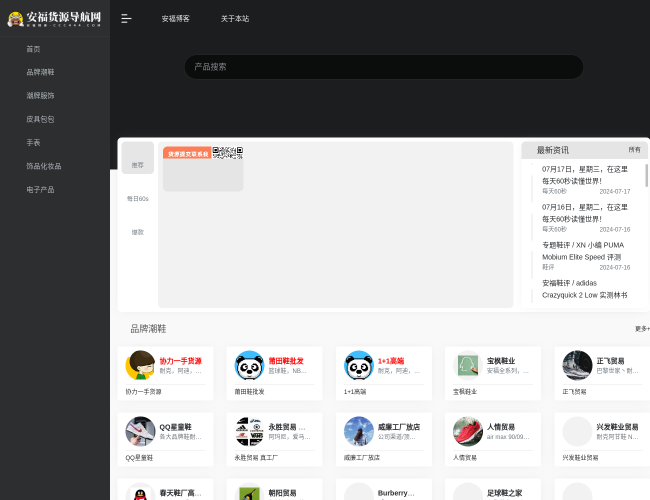Click the 安福货源导航网 site logo
This screenshot has height=500, width=650.
(55, 18)
